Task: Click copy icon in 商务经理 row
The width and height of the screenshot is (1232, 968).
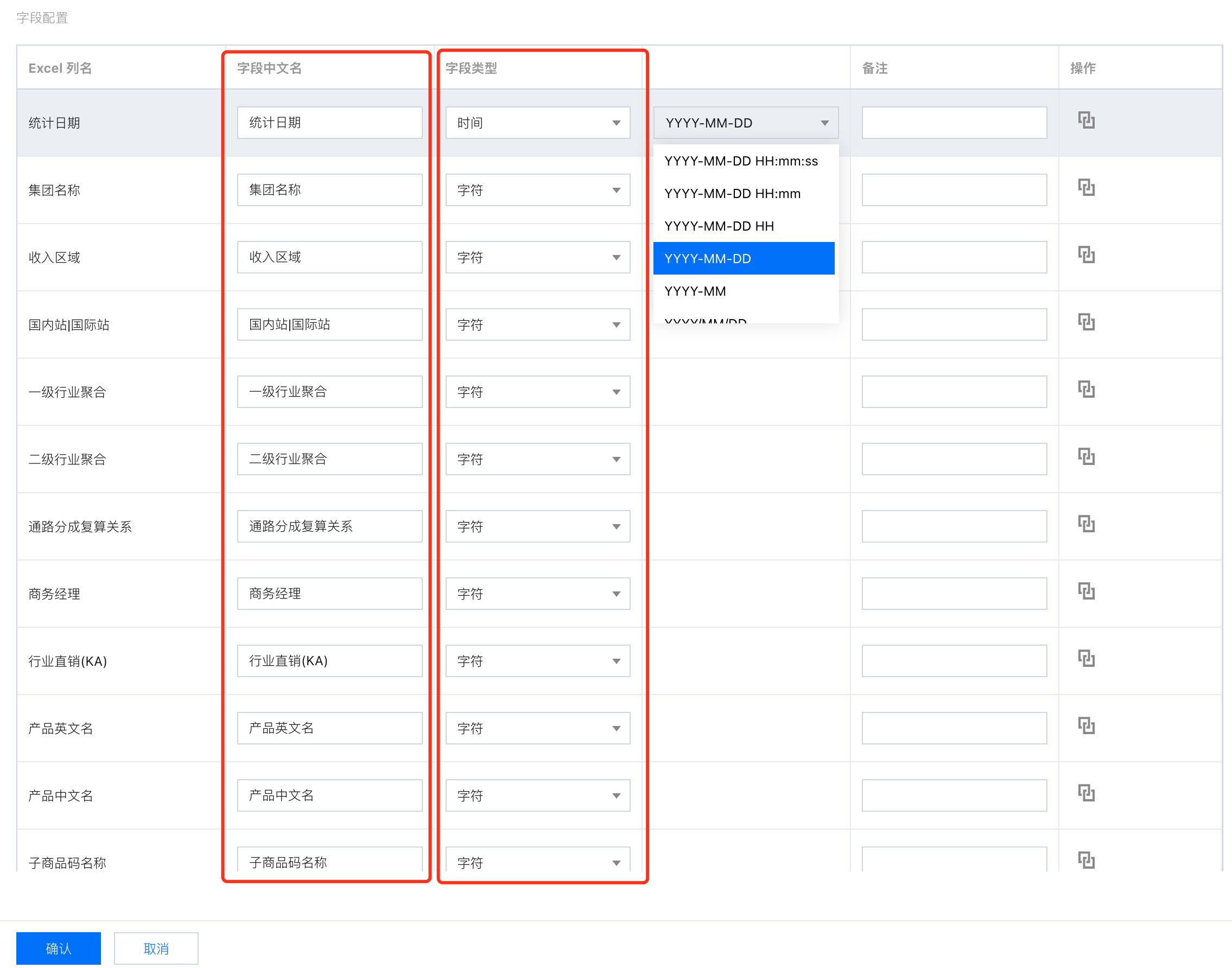Action: 1085,591
